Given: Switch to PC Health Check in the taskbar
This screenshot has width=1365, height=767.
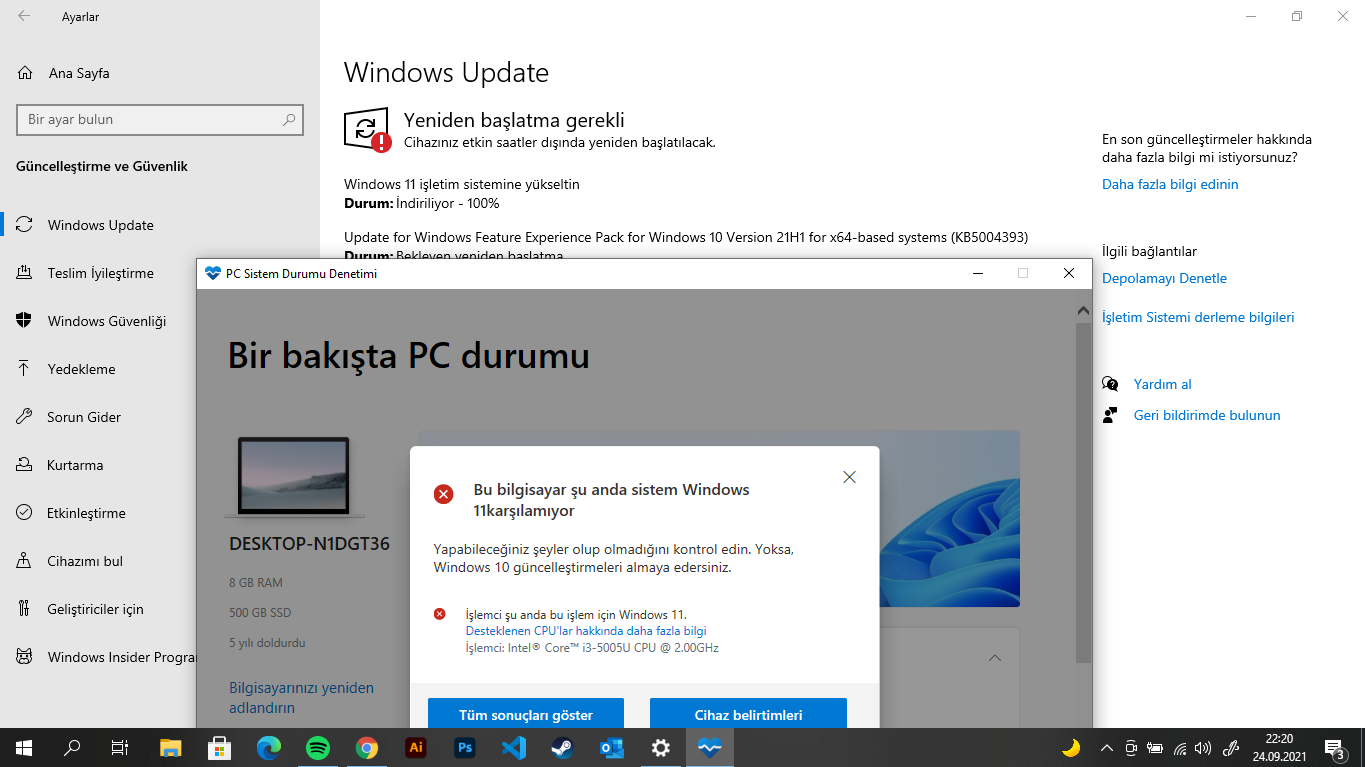Looking at the screenshot, I should (710, 747).
